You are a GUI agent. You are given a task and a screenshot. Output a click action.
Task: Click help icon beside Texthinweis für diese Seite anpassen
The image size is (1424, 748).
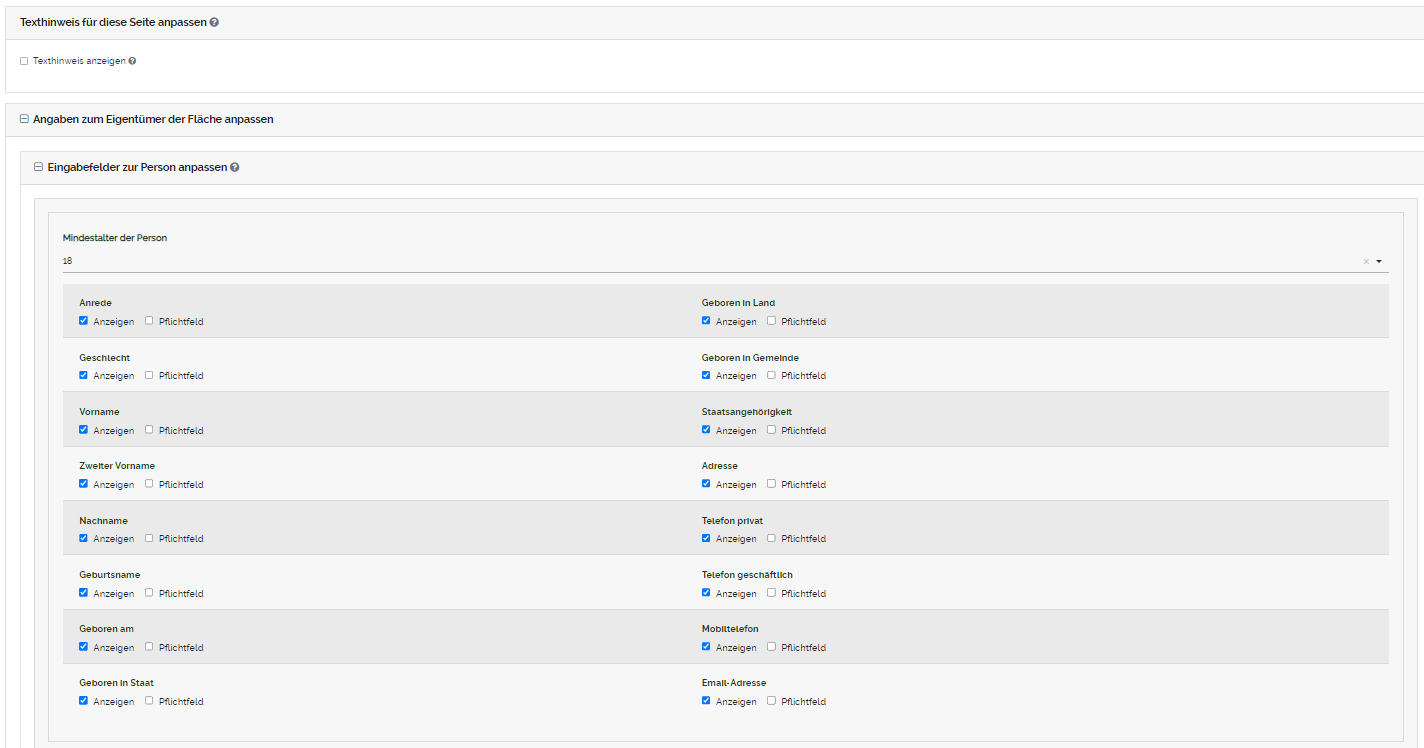point(214,22)
